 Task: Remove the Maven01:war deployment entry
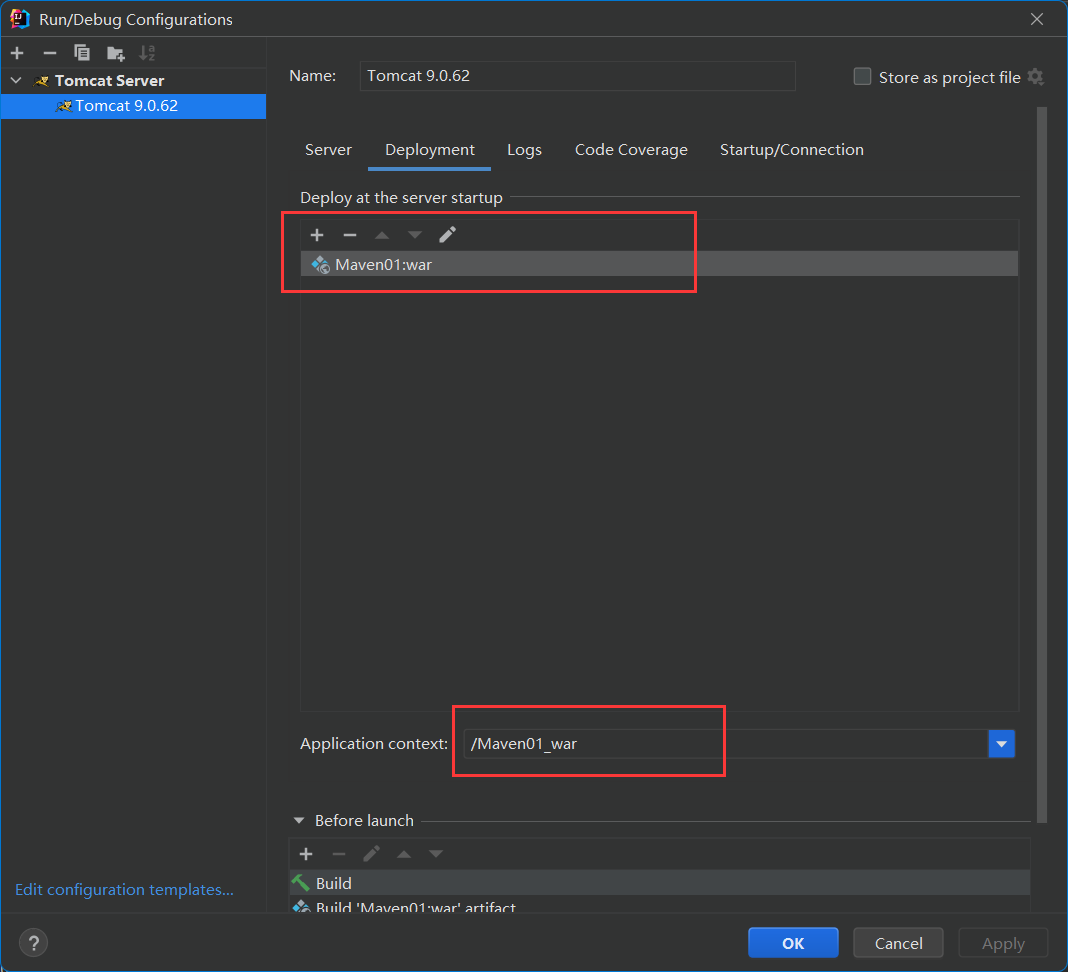point(349,235)
